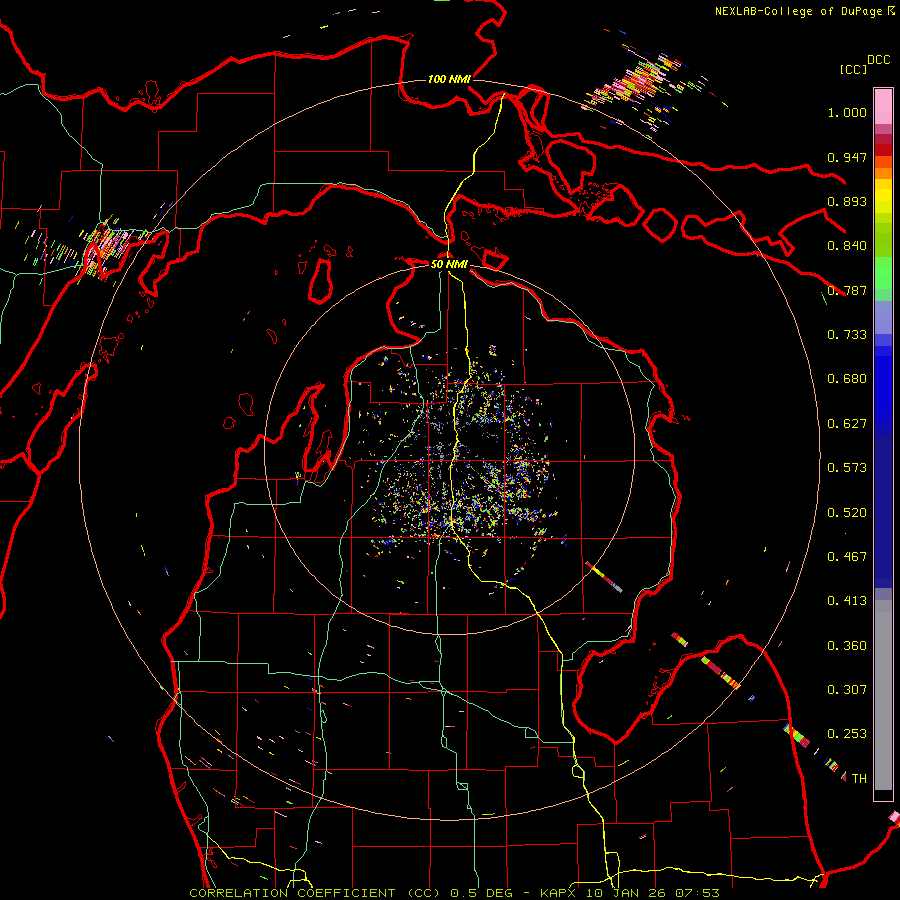Select the 0.573 legend value
Viewport: 900px width, 900px height.
tap(847, 468)
